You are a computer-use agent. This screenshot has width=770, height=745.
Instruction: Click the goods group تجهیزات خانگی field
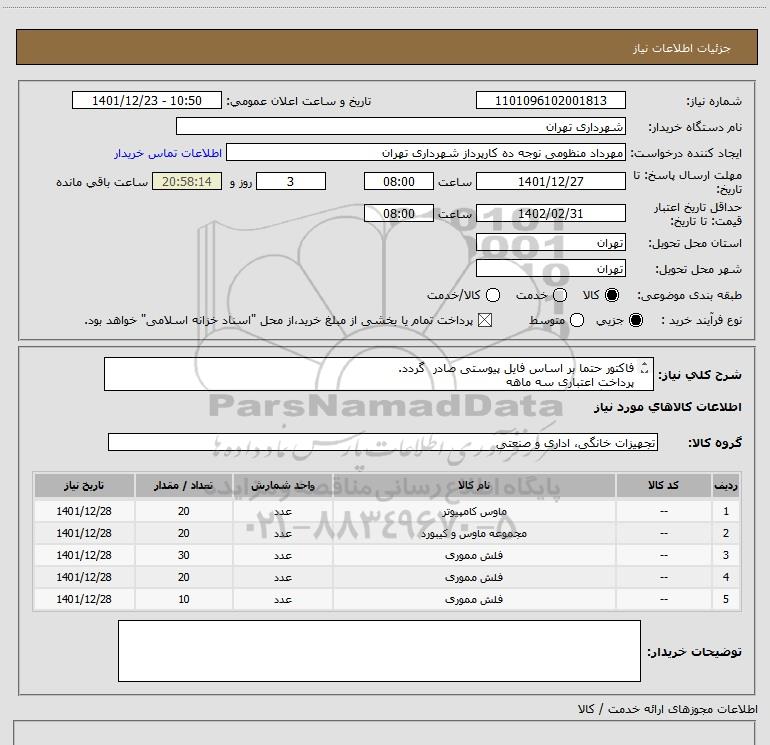(x=383, y=442)
